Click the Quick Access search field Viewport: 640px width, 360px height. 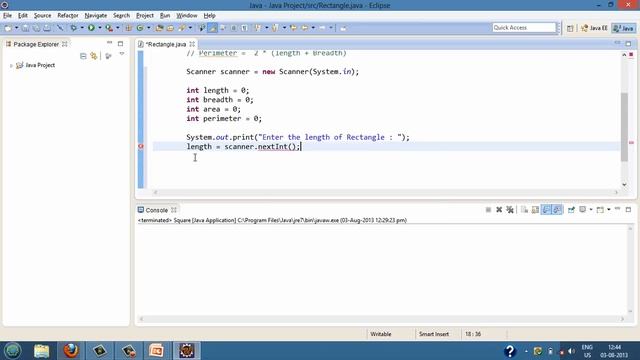point(524,28)
